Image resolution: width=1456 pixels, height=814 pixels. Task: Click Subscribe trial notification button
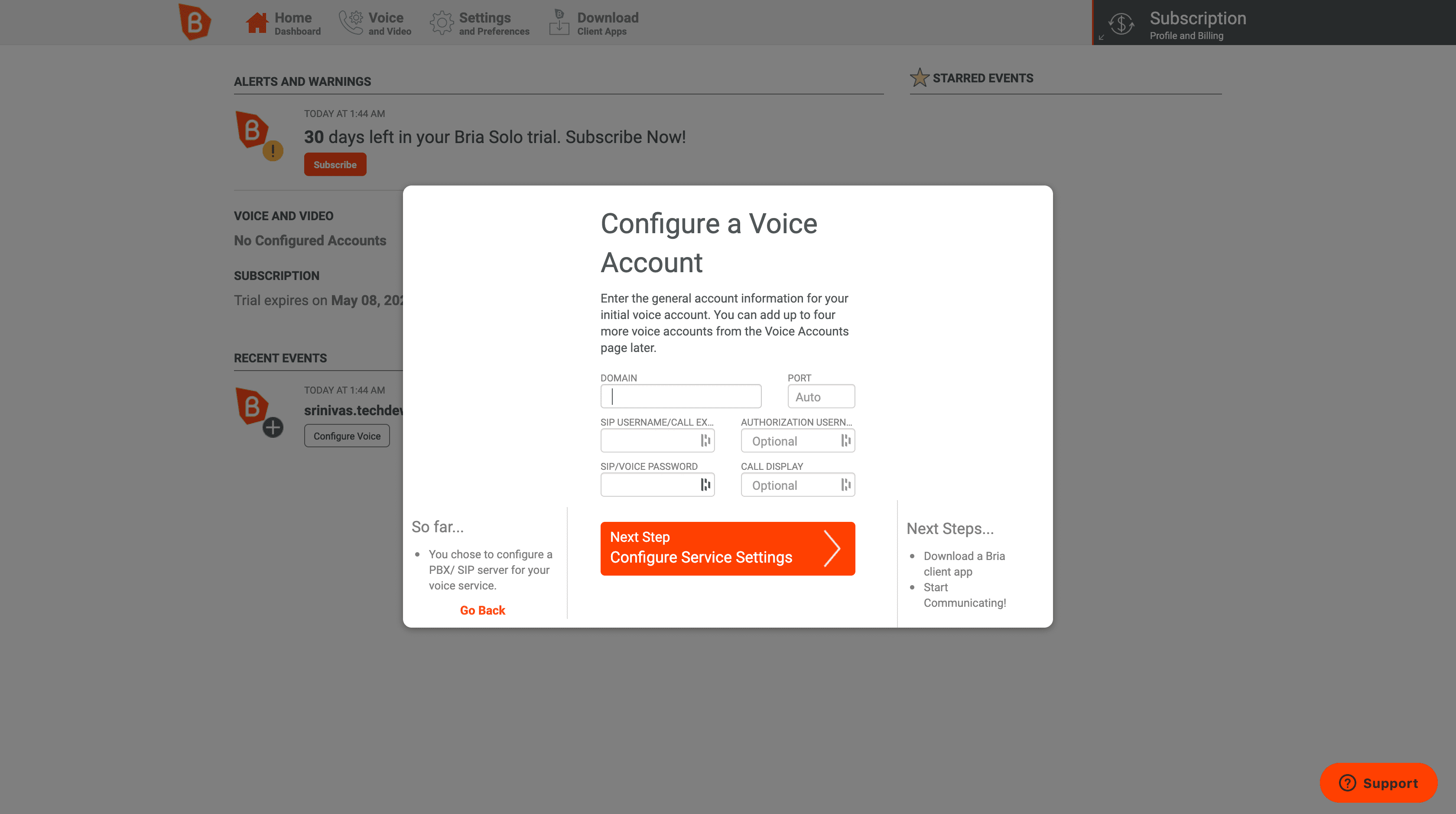tap(335, 164)
